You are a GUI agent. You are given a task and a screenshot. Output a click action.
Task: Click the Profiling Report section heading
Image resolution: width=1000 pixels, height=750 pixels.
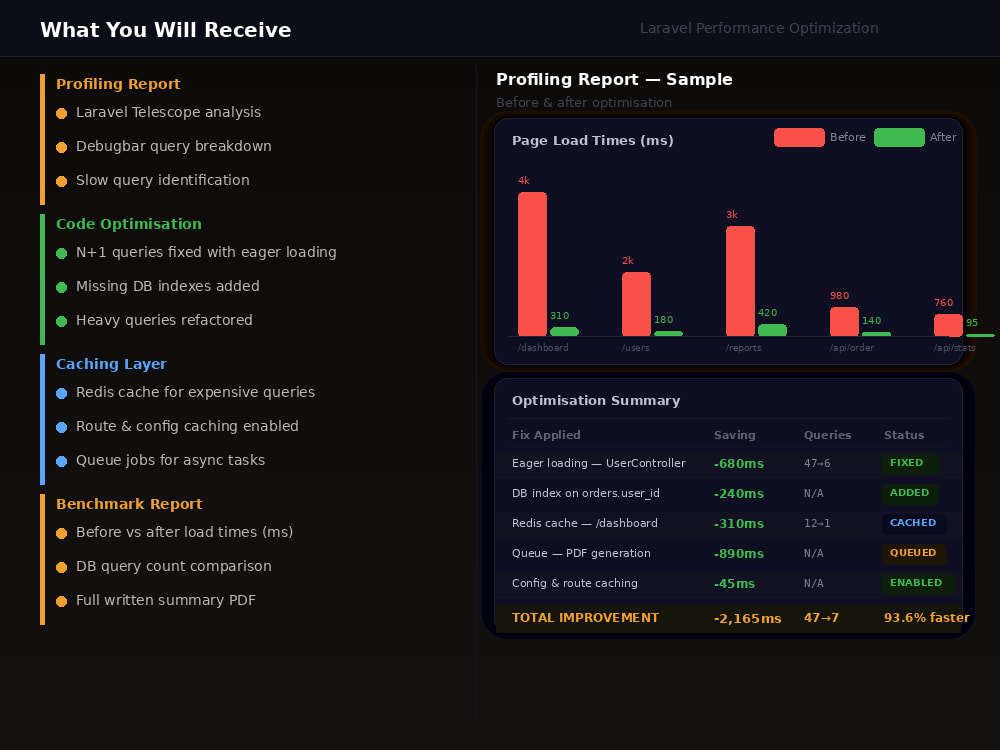coord(118,84)
